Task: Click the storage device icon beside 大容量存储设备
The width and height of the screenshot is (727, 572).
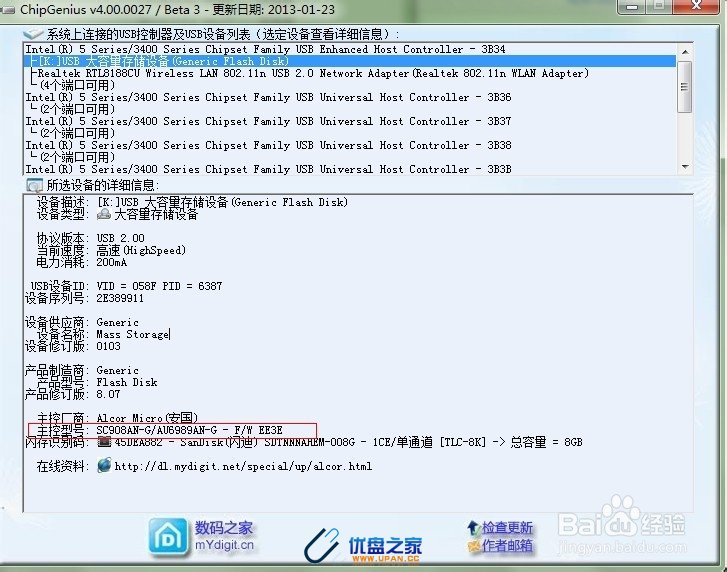Action: [104, 214]
